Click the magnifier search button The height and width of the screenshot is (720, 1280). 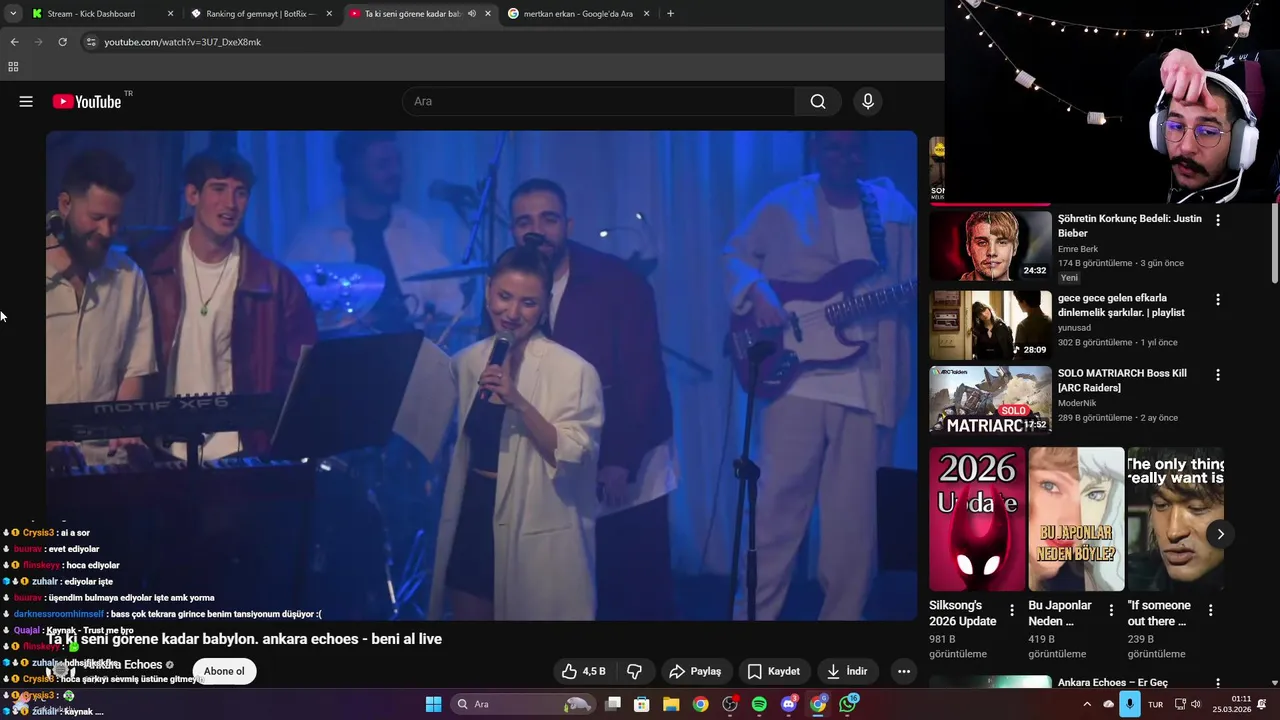pos(818,101)
